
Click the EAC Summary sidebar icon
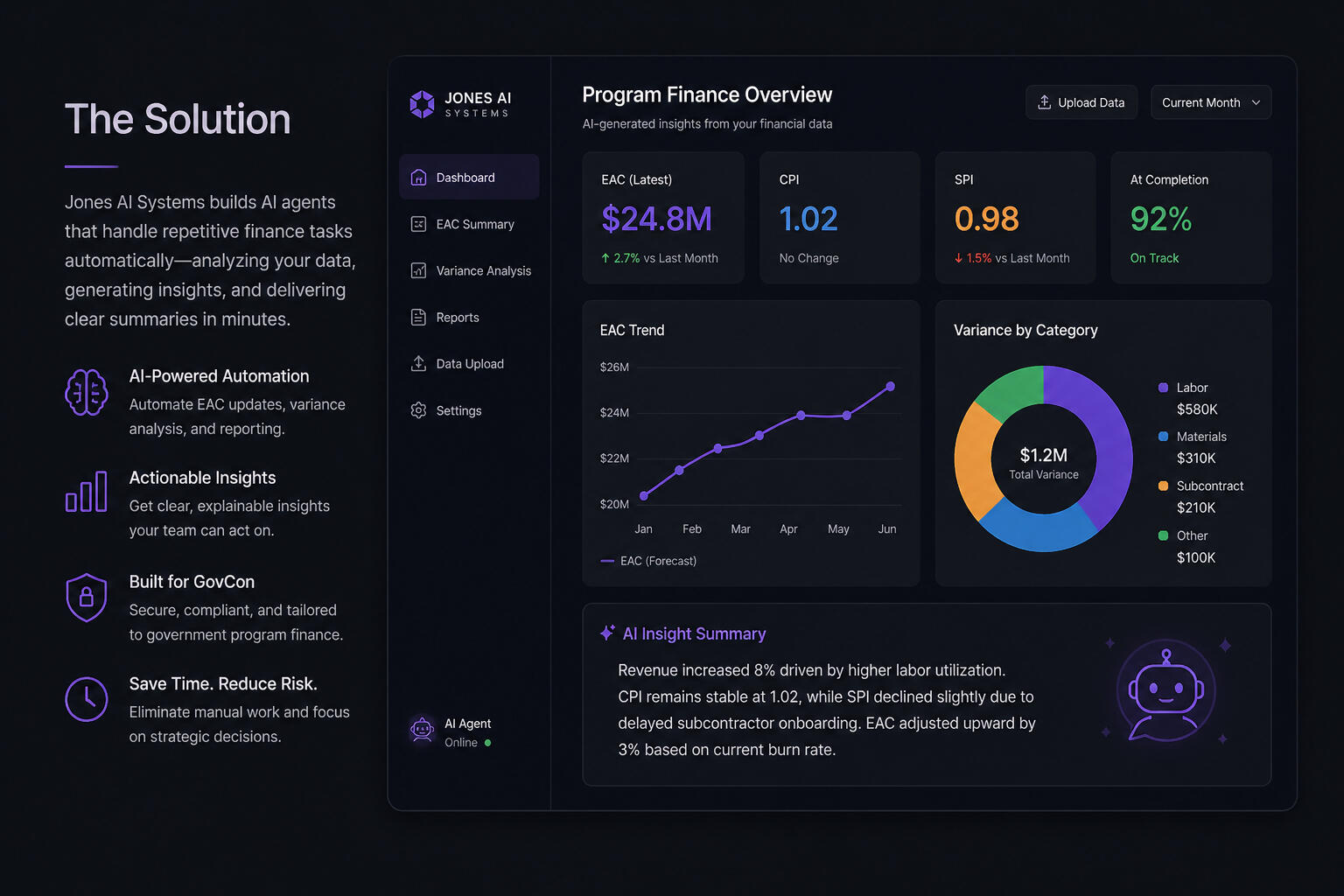[418, 224]
